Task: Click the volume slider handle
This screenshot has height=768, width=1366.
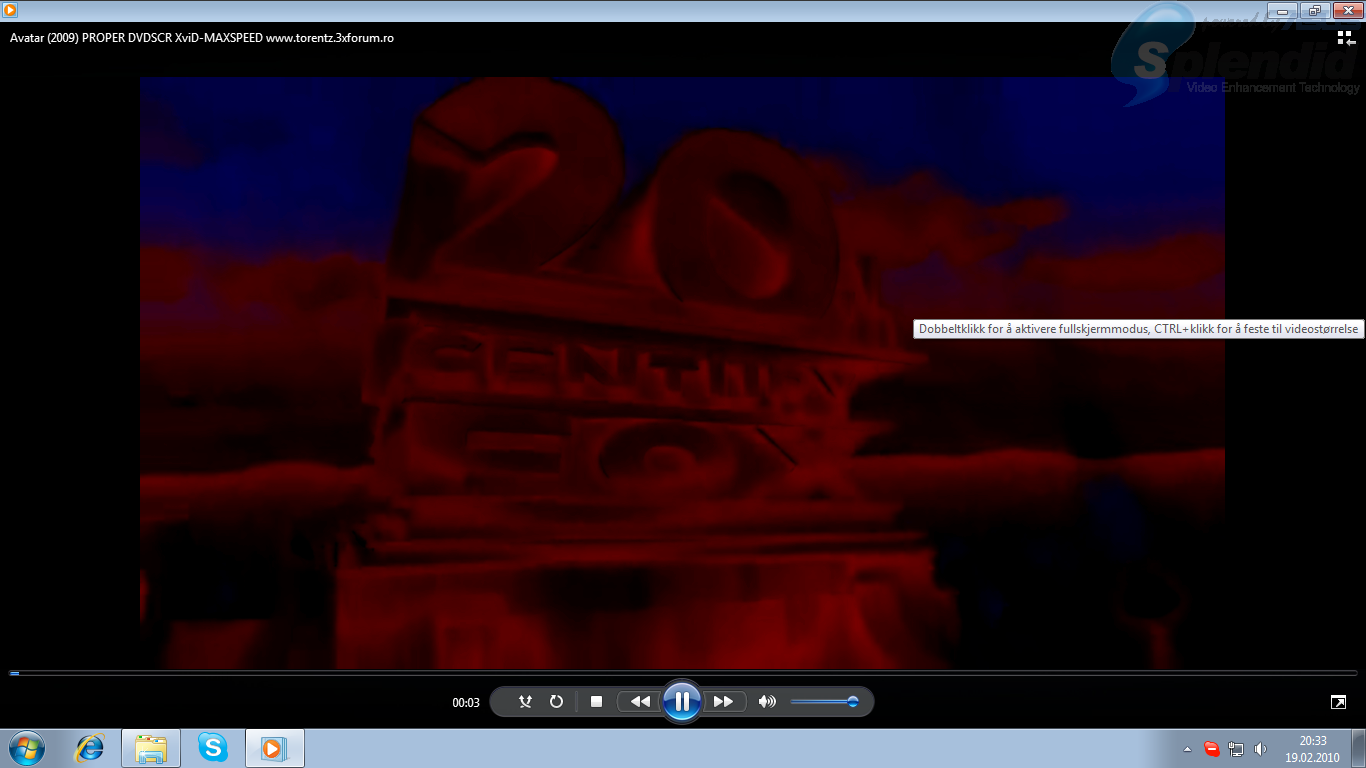Action: coord(853,702)
